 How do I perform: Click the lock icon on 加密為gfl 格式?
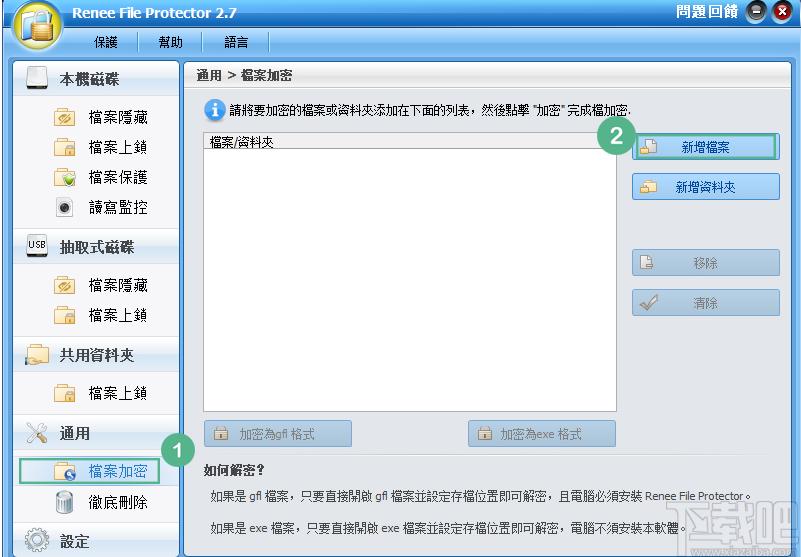pyautogui.click(x=221, y=434)
